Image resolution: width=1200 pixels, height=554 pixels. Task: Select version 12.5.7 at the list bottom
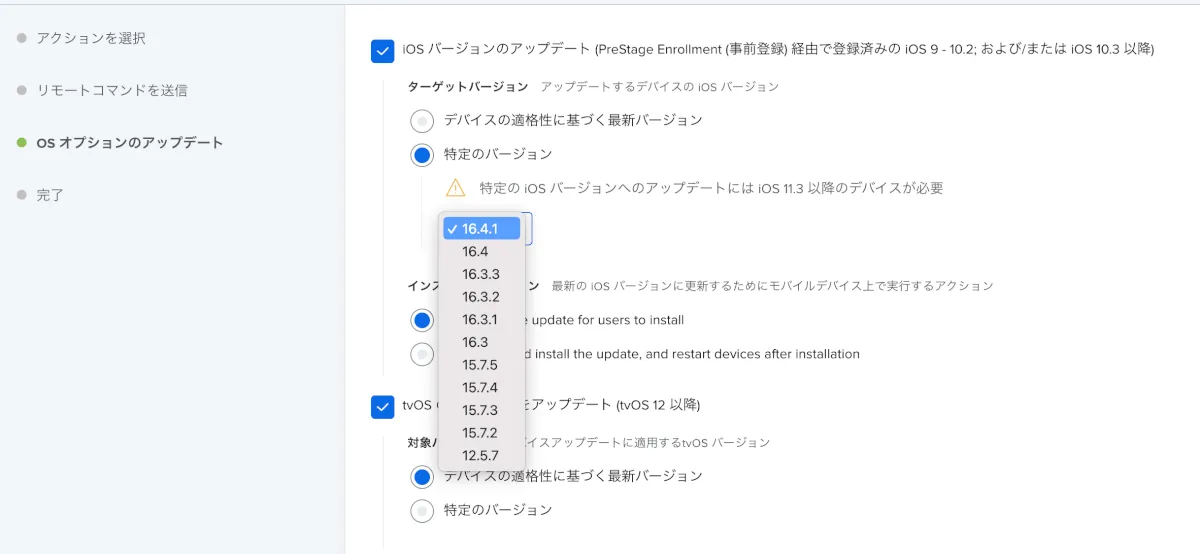pyautogui.click(x=481, y=455)
